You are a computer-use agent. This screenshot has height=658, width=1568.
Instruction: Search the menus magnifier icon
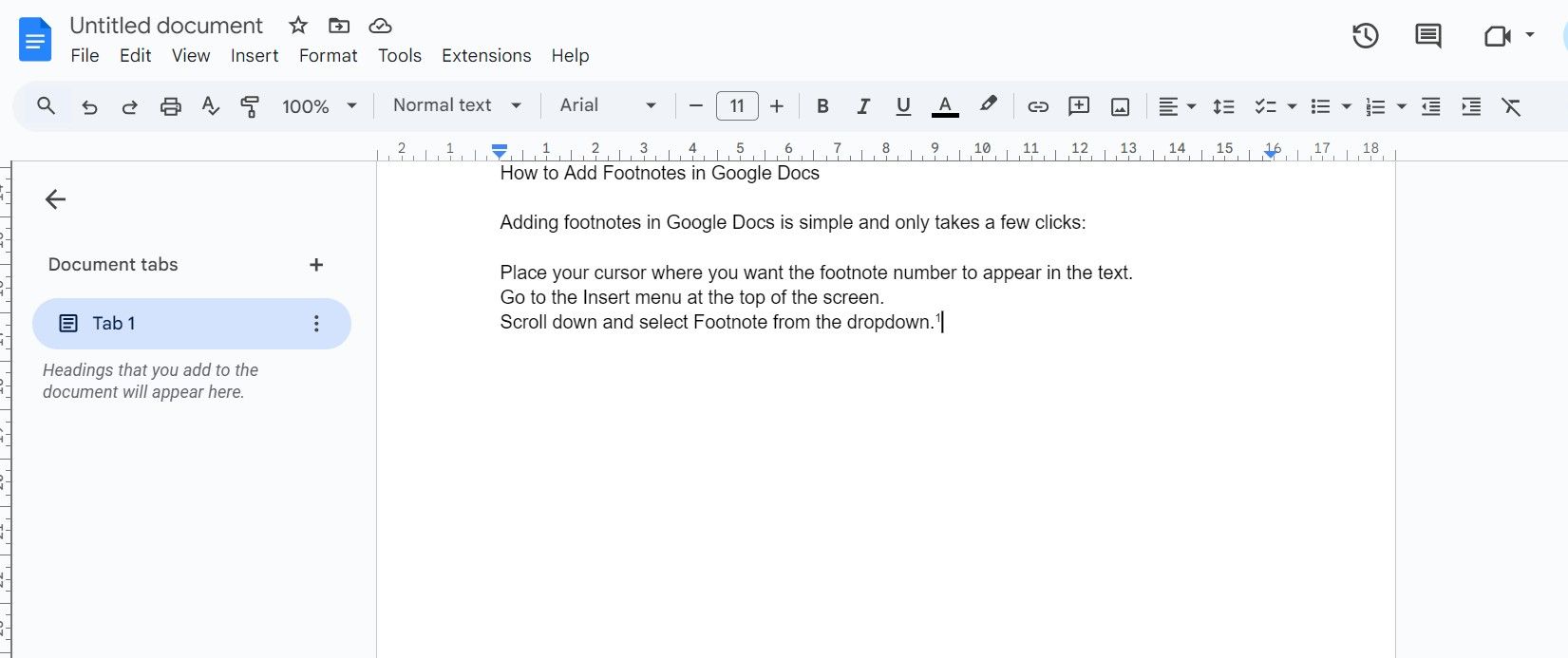click(x=46, y=105)
